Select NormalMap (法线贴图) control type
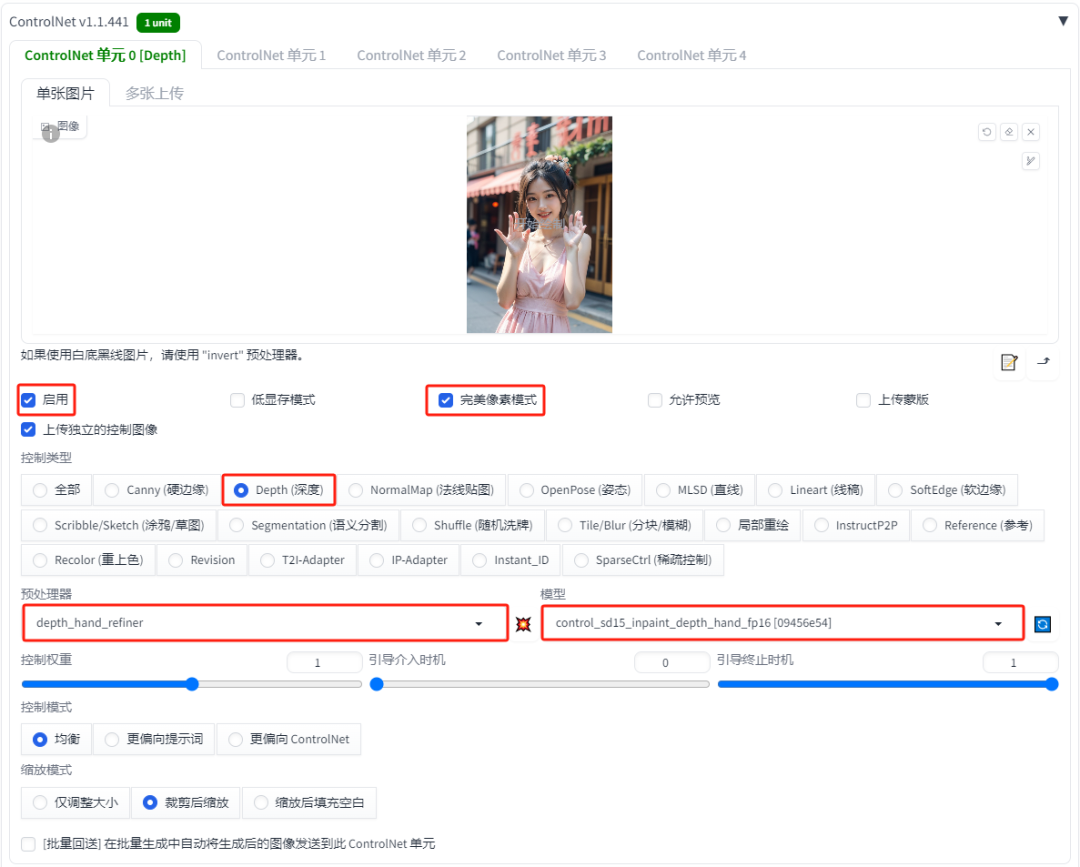Viewport: 1080px width, 867px height. pos(421,490)
